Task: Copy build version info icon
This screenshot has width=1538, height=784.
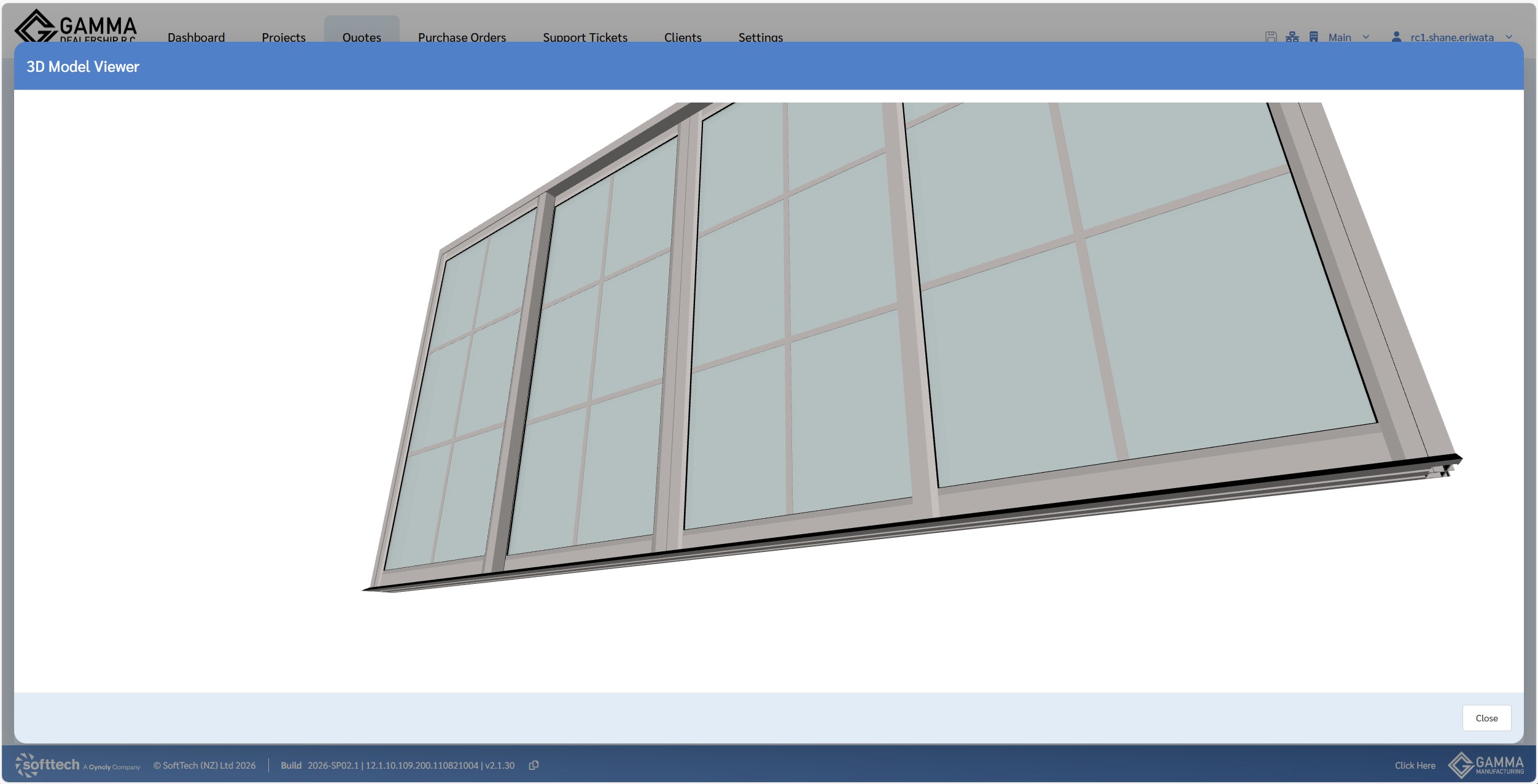Action: point(534,765)
